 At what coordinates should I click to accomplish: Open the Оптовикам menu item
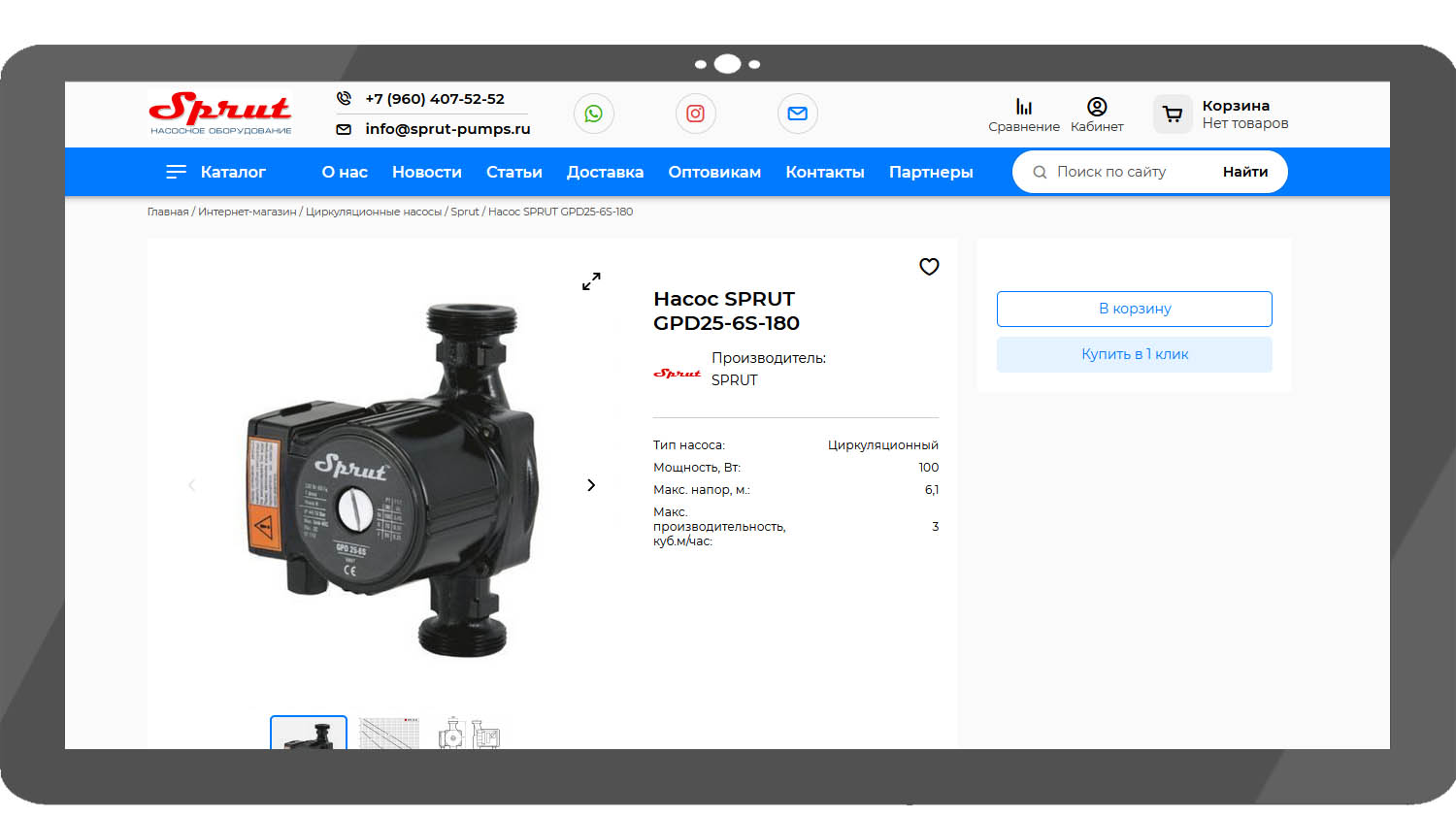click(x=714, y=172)
